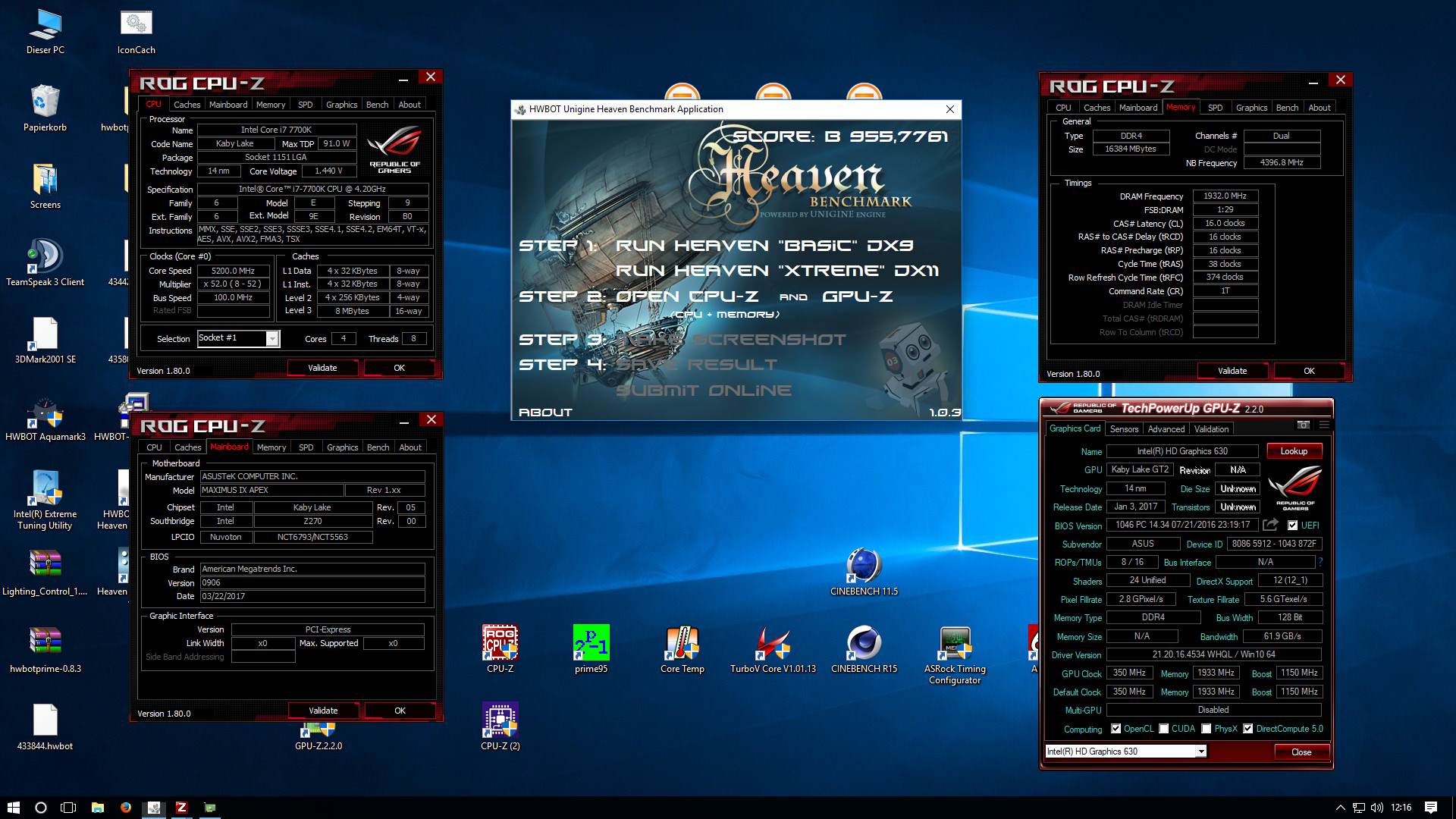This screenshot has width=1456, height=819.
Task: Click the GPU-Z Close button
Action: point(1301,752)
